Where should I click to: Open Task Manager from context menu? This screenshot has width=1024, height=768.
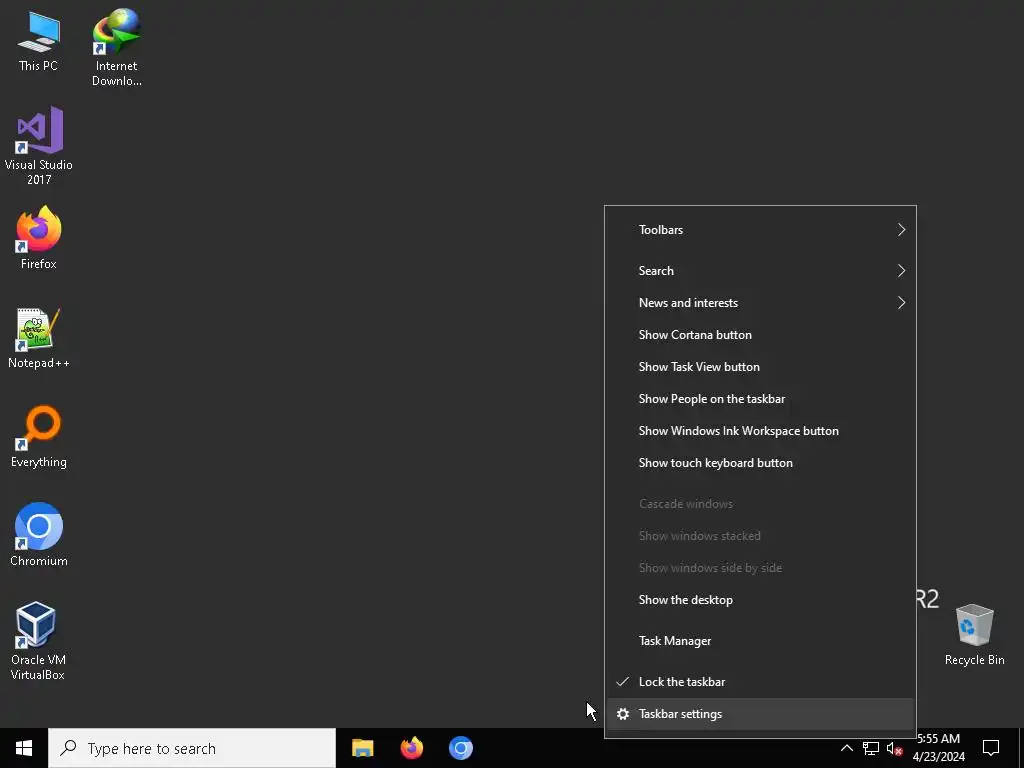[760, 641]
